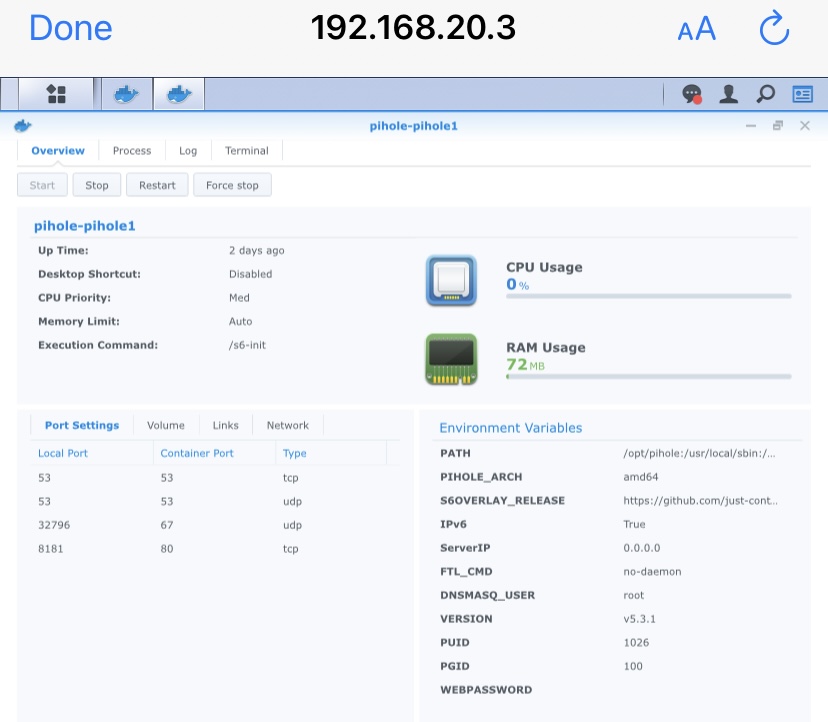Switch to the first Docker taskbar icon
This screenshot has width=828, height=722.
tap(127, 94)
